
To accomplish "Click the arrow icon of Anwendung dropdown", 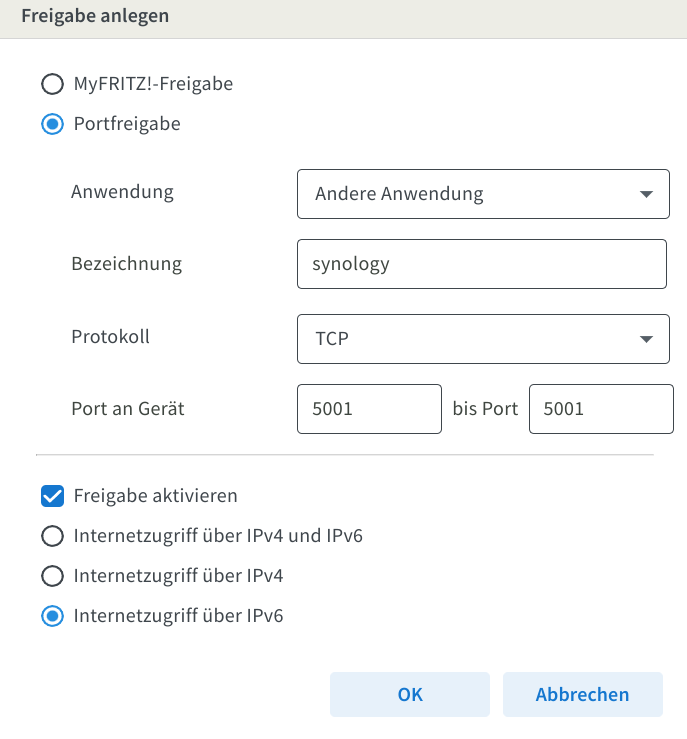I will pos(646,194).
